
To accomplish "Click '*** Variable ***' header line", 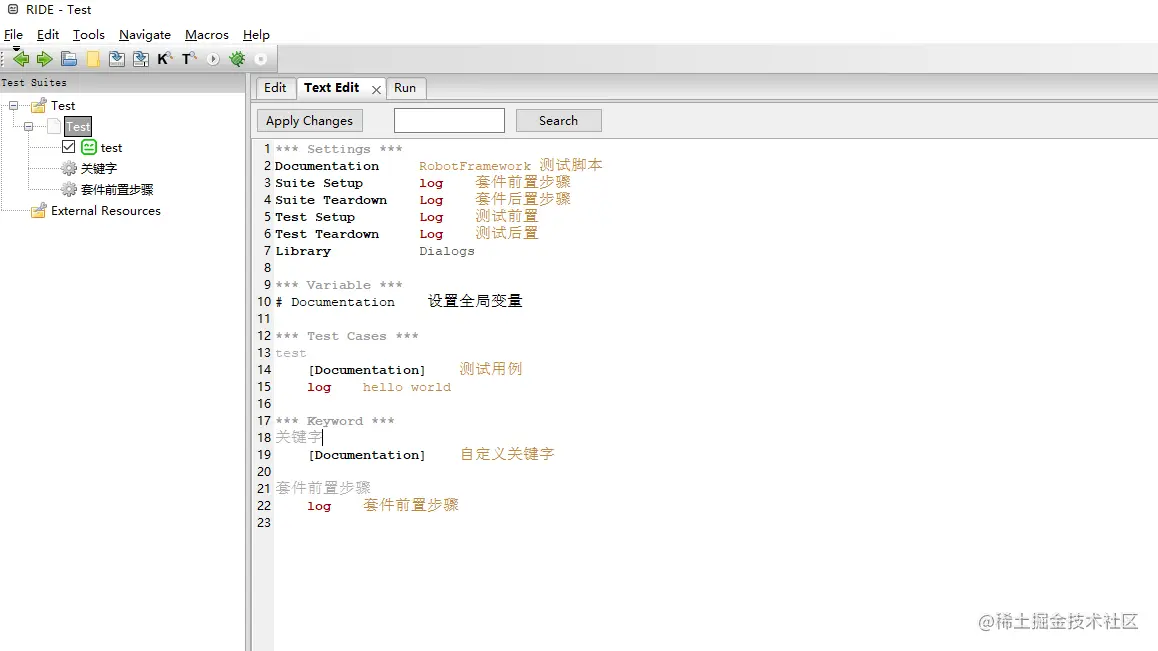I will pos(339,285).
